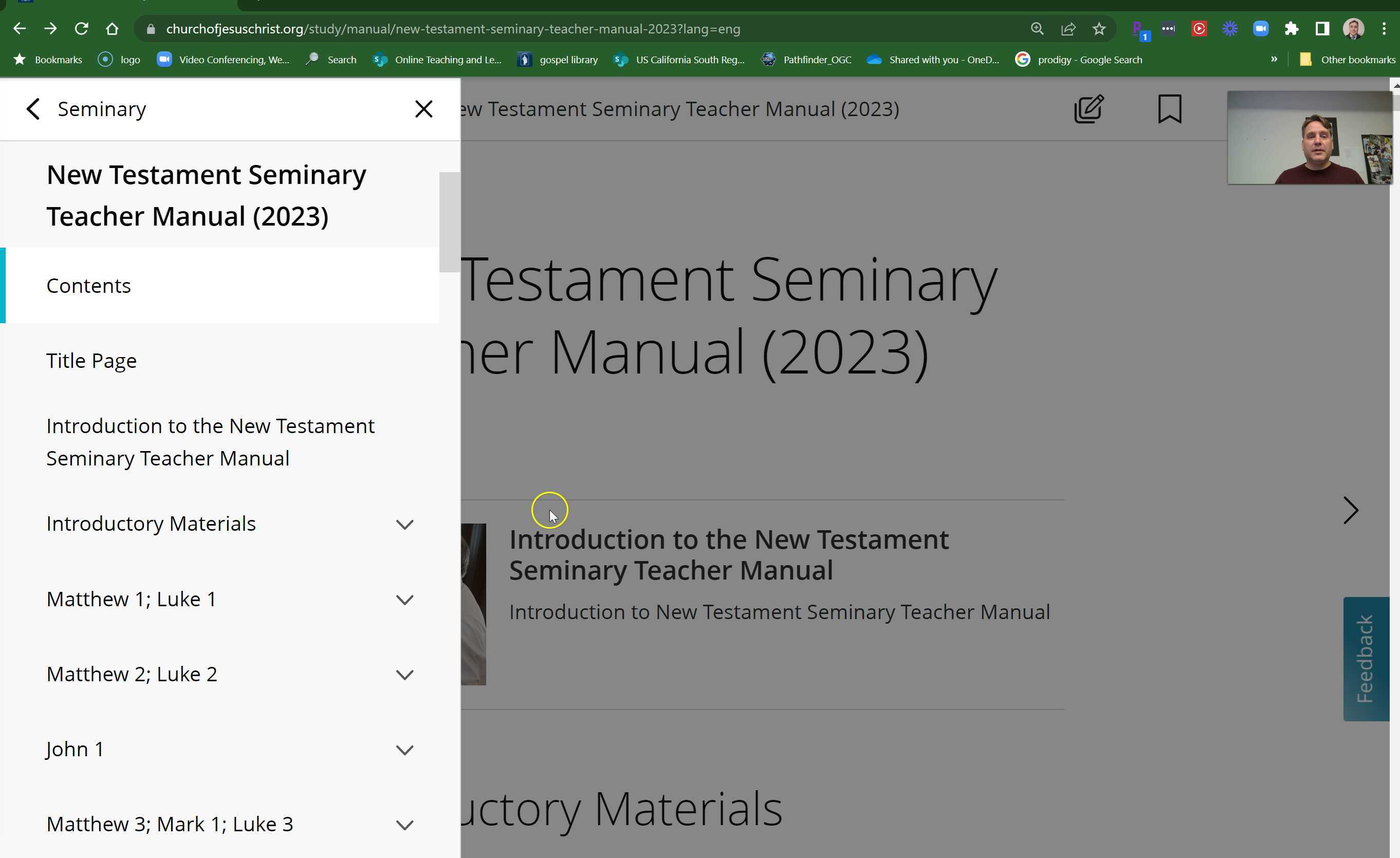Open the Chrome extensions puzzle icon
This screenshot has width=1400, height=858.
(1292, 28)
